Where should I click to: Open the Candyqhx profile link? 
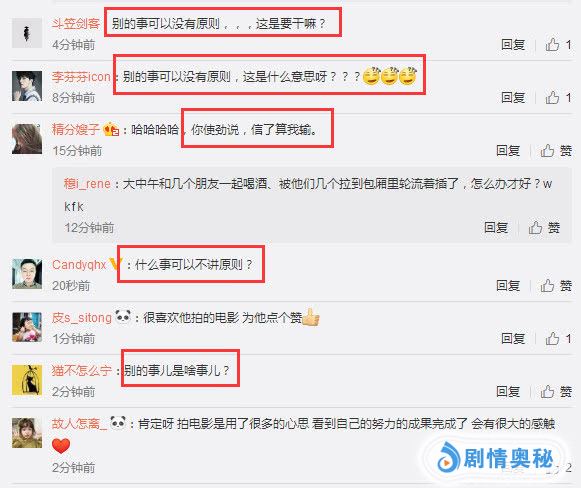pos(79,265)
